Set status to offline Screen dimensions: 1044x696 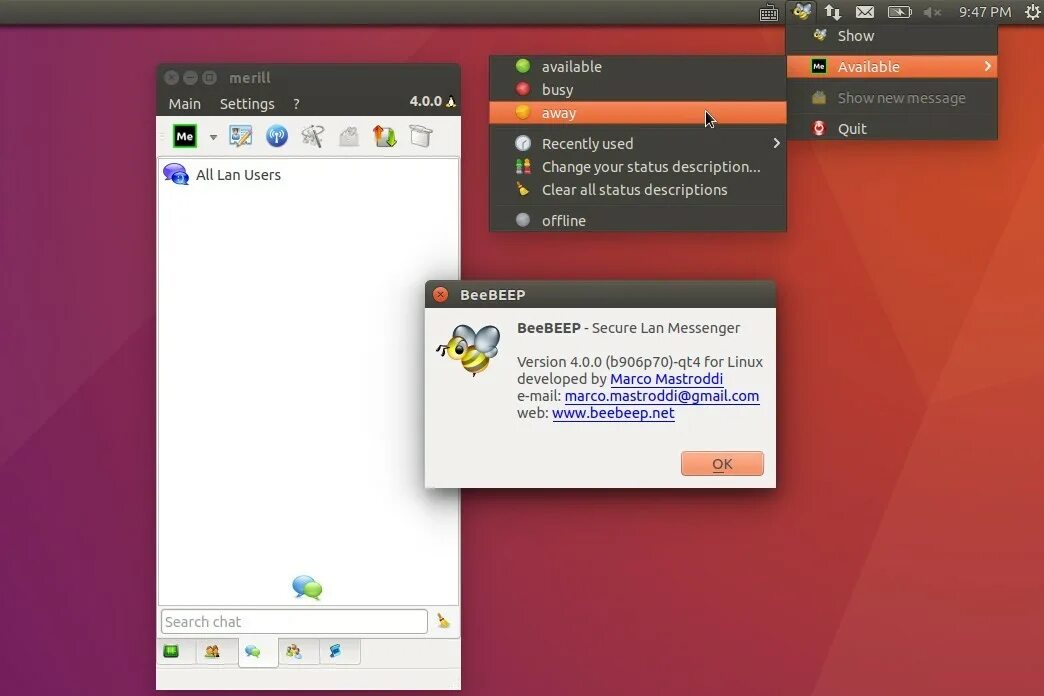coord(638,220)
